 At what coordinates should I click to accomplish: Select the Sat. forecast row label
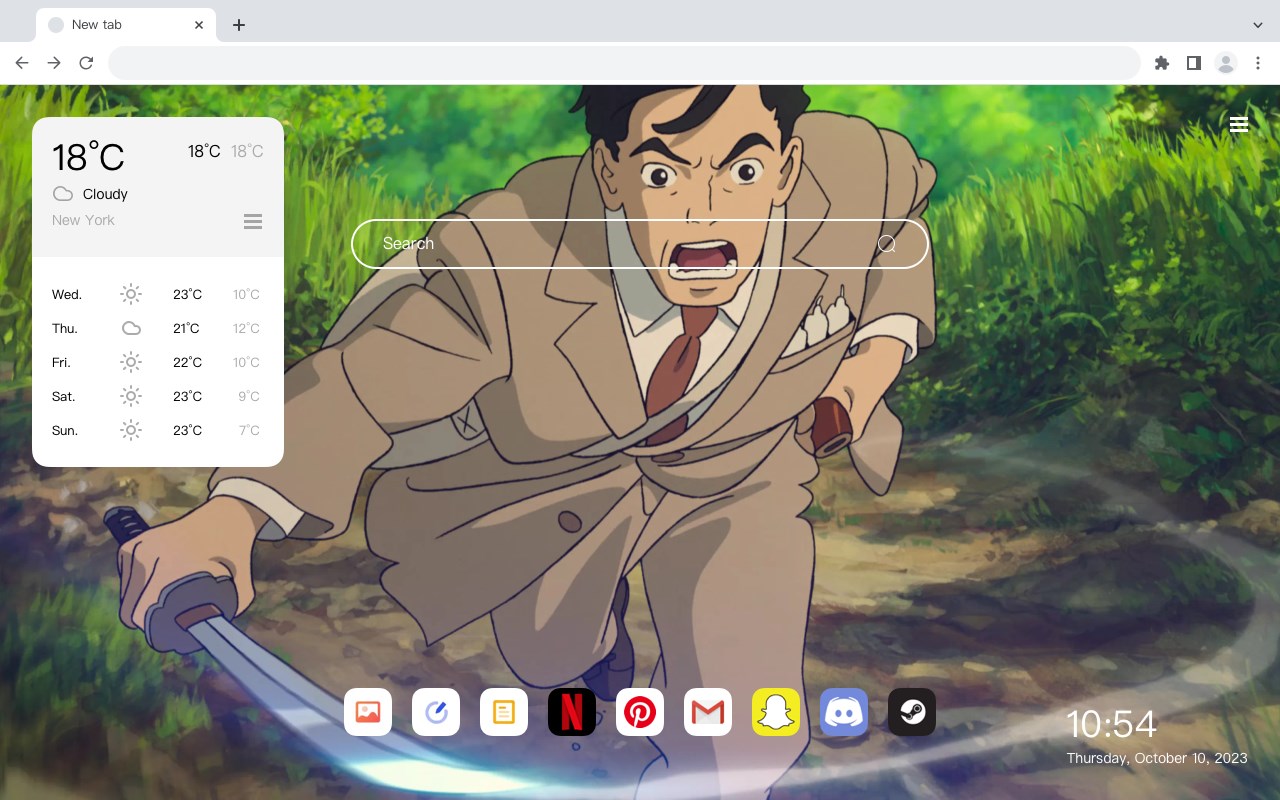click(64, 397)
